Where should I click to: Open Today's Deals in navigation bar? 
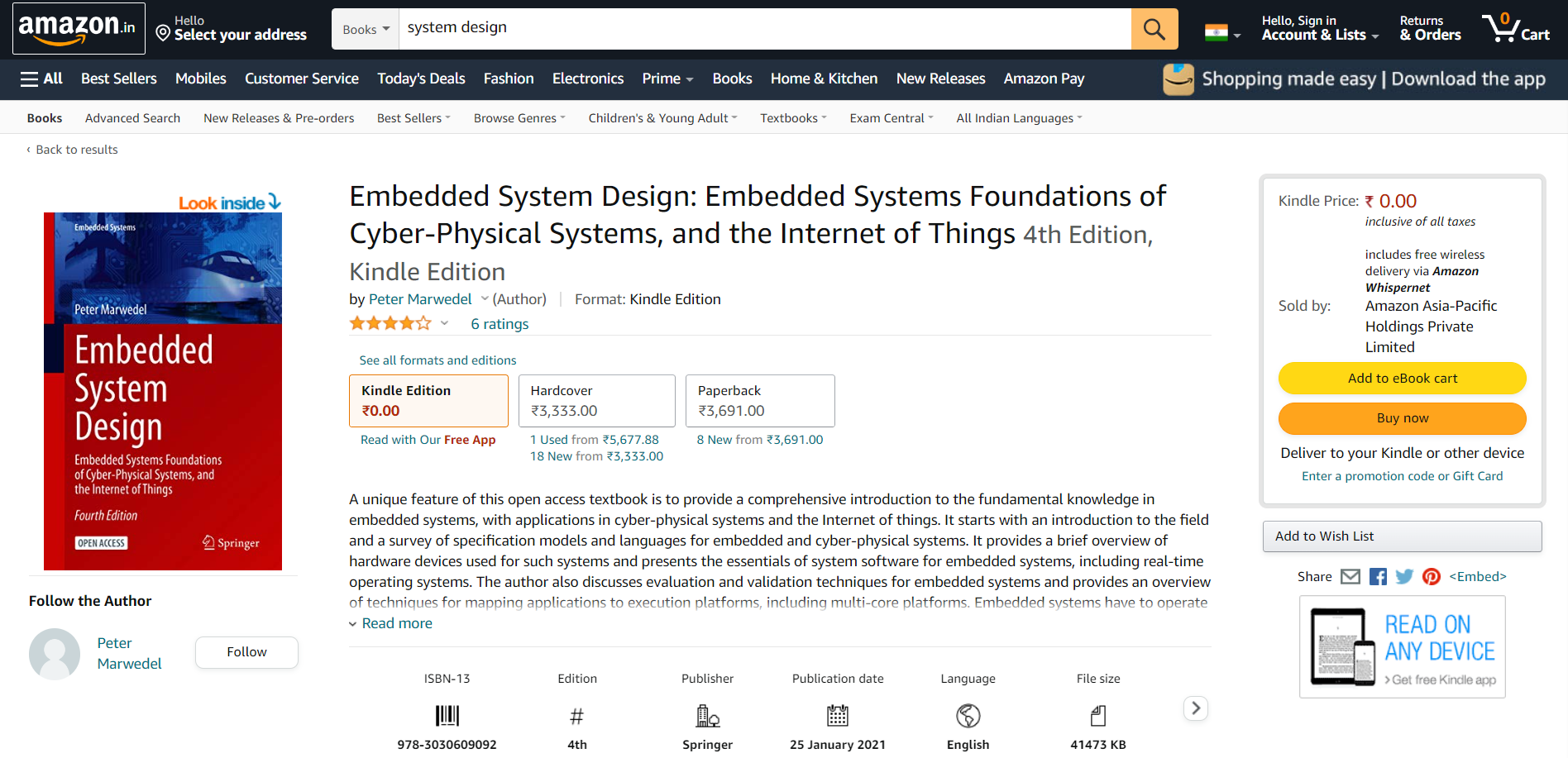point(421,79)
